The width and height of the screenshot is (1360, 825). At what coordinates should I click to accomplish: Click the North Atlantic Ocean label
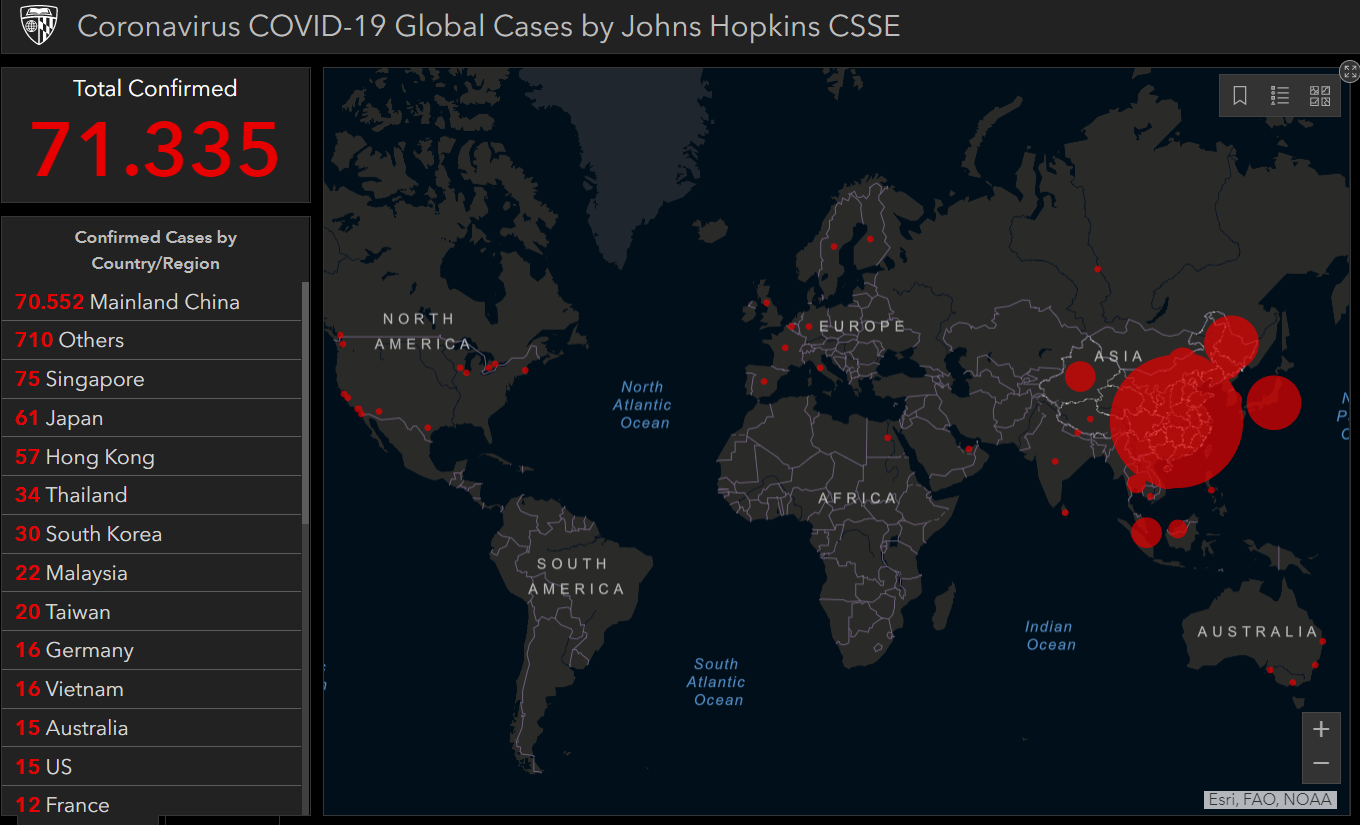pyautogui.click(x=643, y=405)
